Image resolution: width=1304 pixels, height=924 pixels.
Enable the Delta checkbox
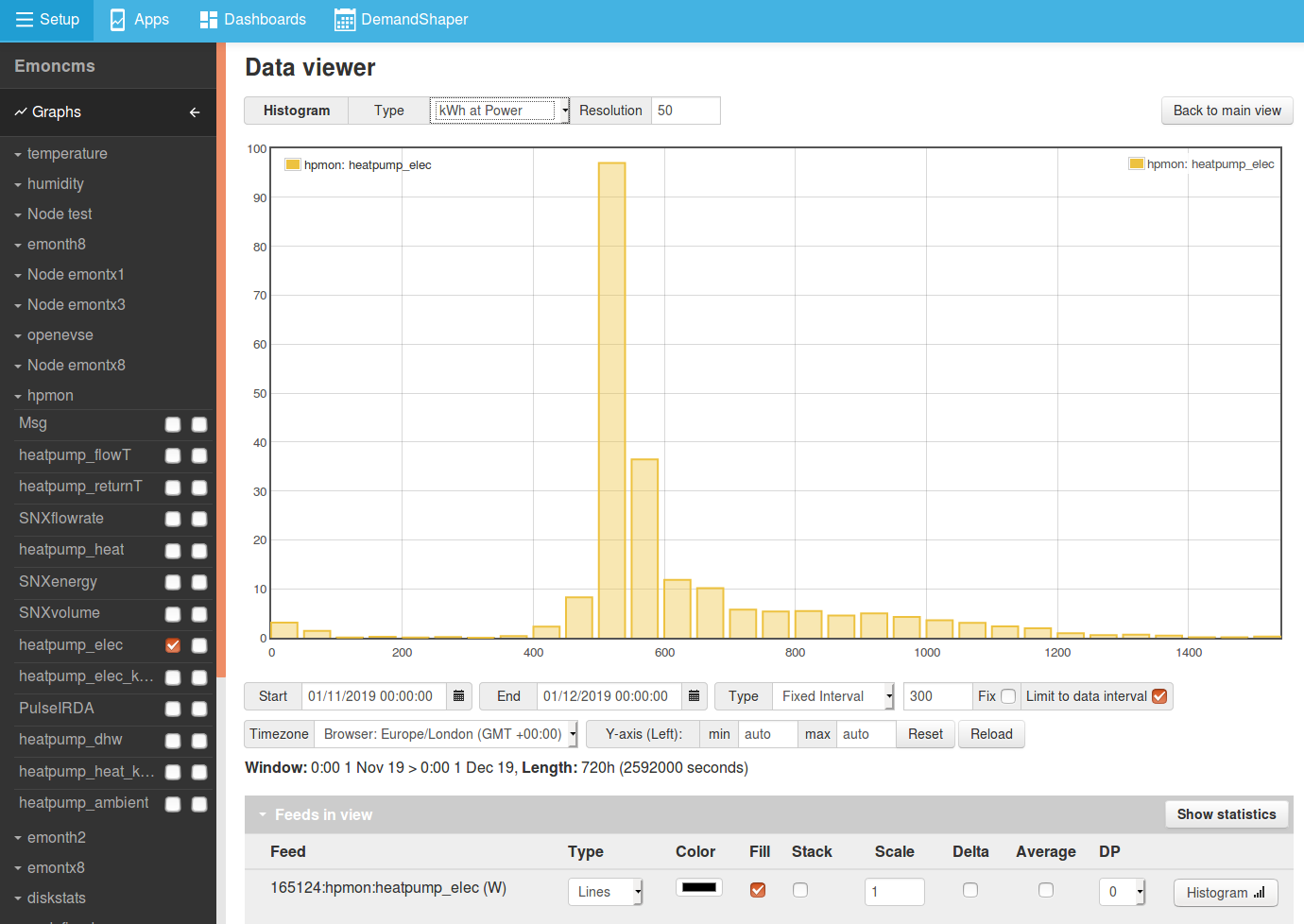tap(970, 890)
